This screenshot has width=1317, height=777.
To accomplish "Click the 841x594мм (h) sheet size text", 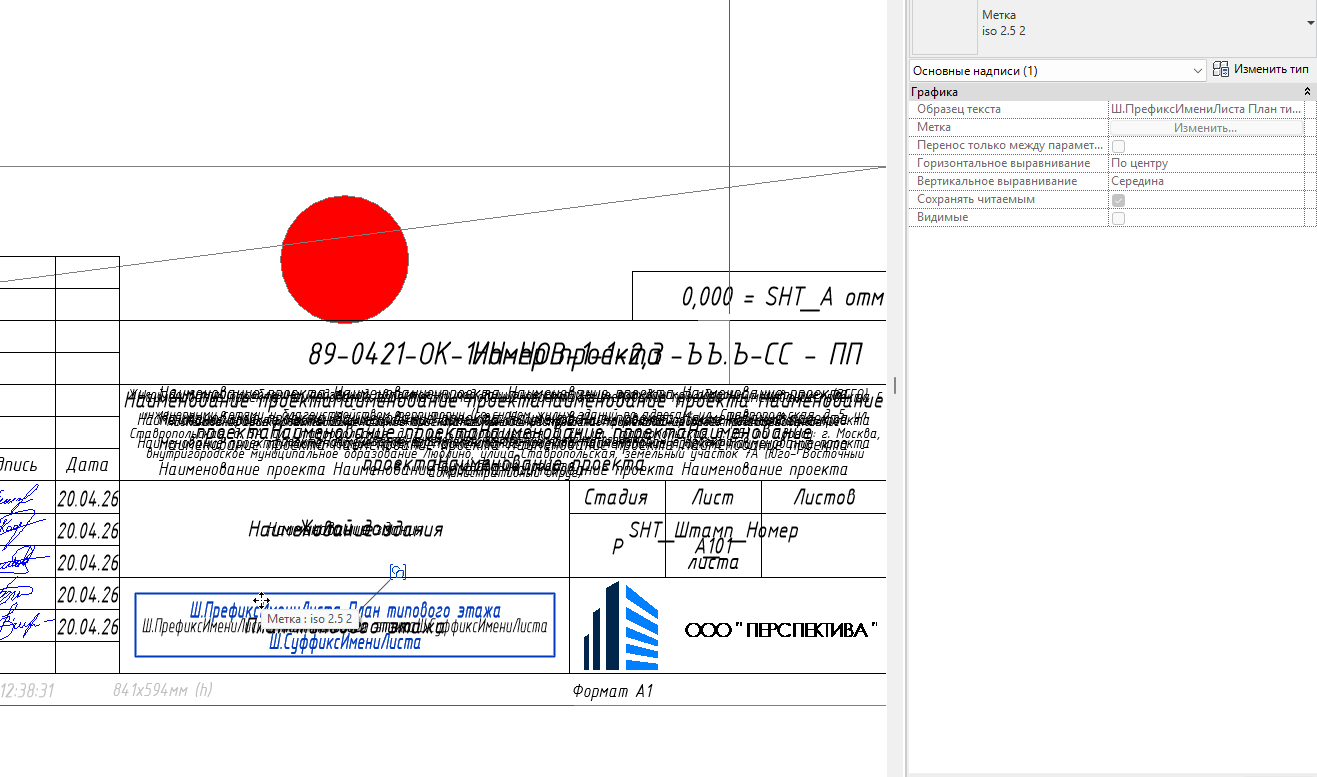I will point(164,689).
